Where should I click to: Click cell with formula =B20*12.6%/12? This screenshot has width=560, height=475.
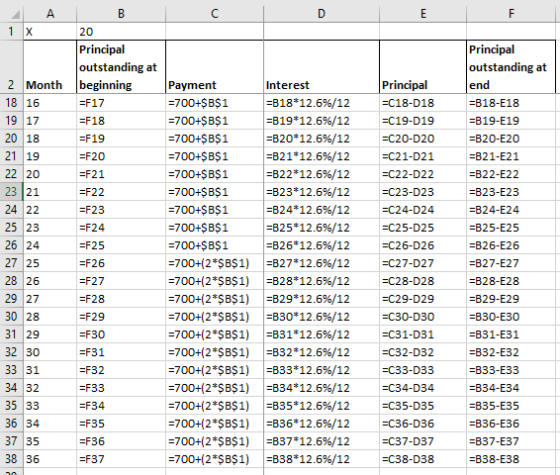click(321, 139)
